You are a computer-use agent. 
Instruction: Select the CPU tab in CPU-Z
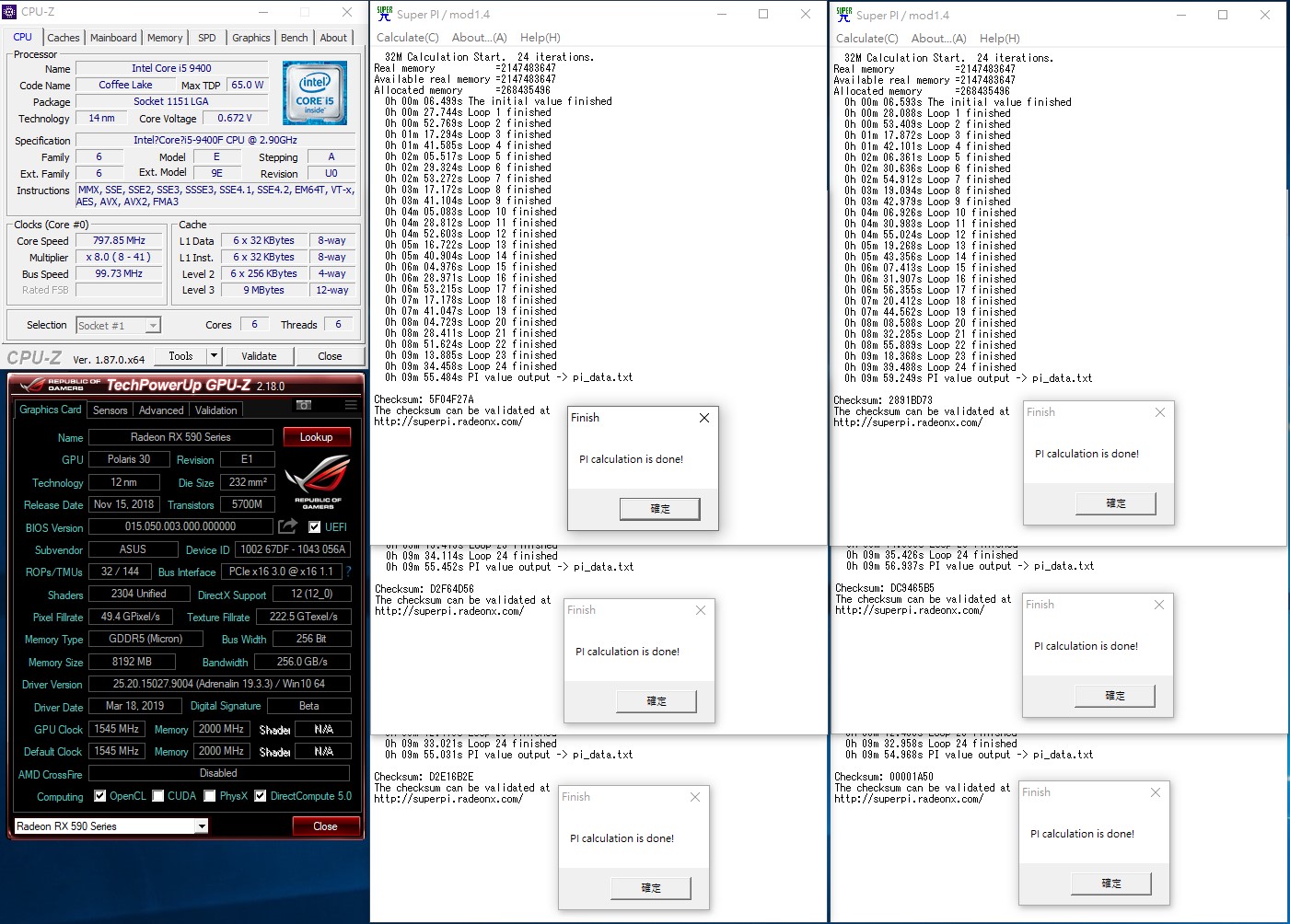(23, 37)
